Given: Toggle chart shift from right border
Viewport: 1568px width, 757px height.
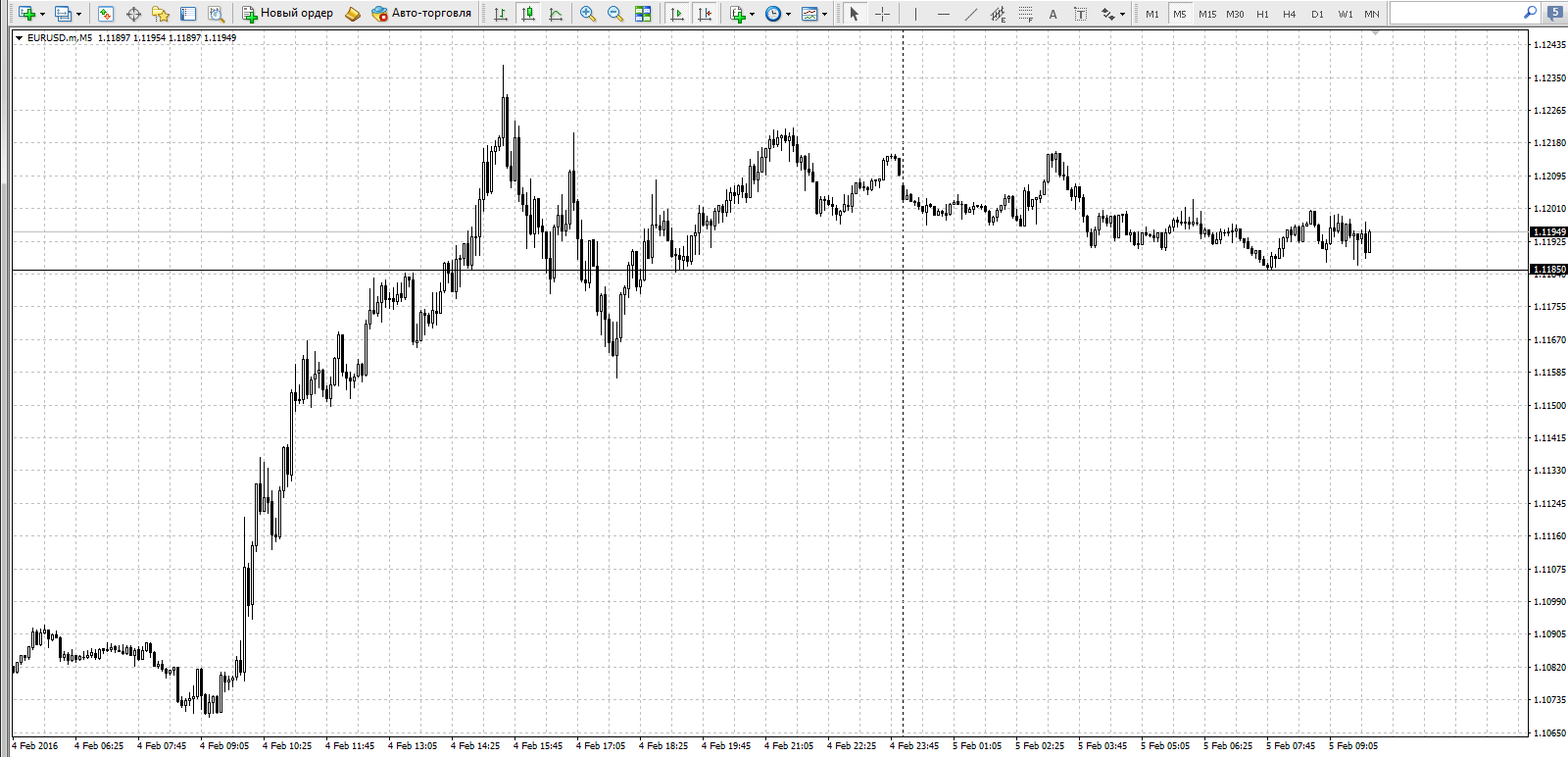Looking at the screenshot, I should [705, 14].
